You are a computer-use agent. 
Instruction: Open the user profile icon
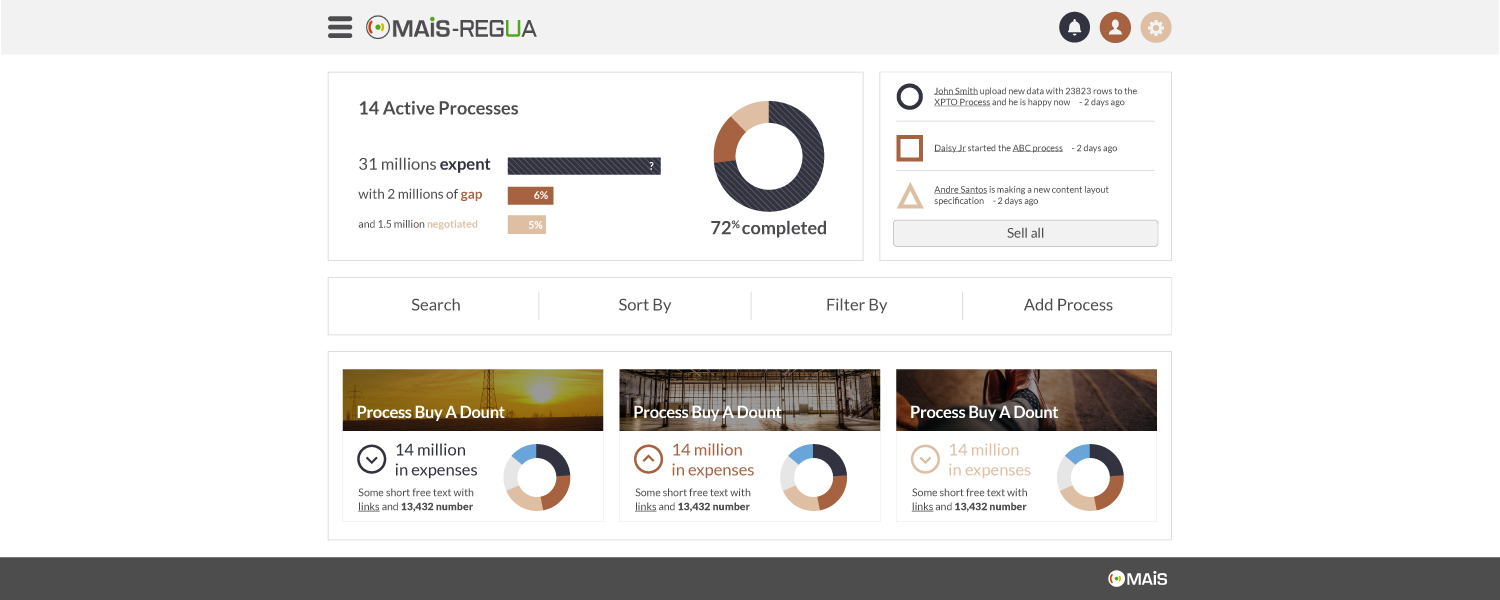pyautogui.click(x=1115, y=28)
